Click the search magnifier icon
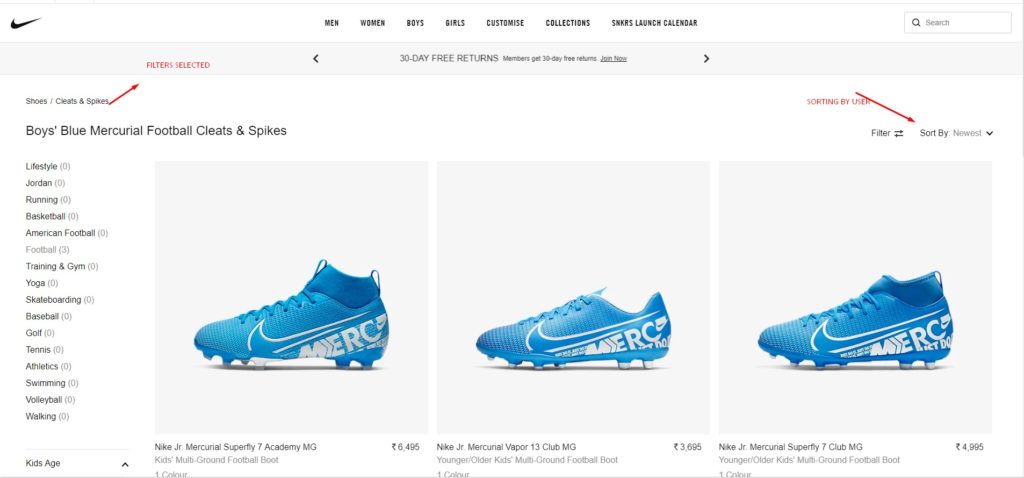Screen dimensions: 1024x478 click(916, 22)
